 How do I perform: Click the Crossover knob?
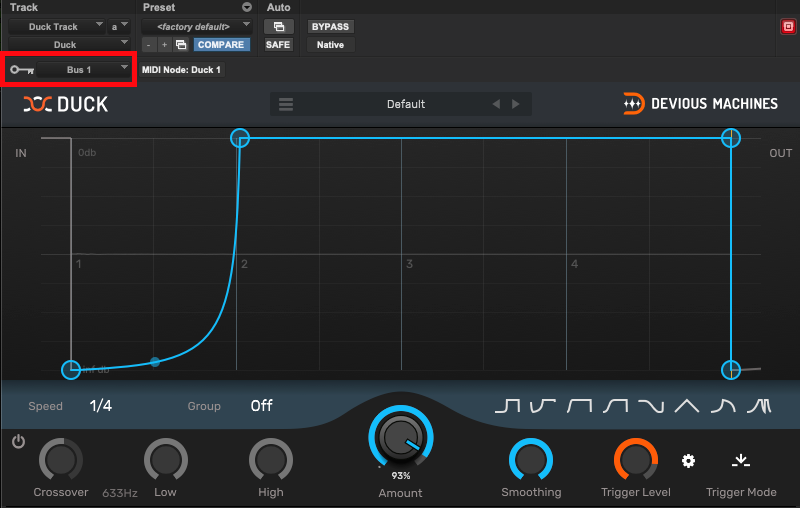pos(61,460)
